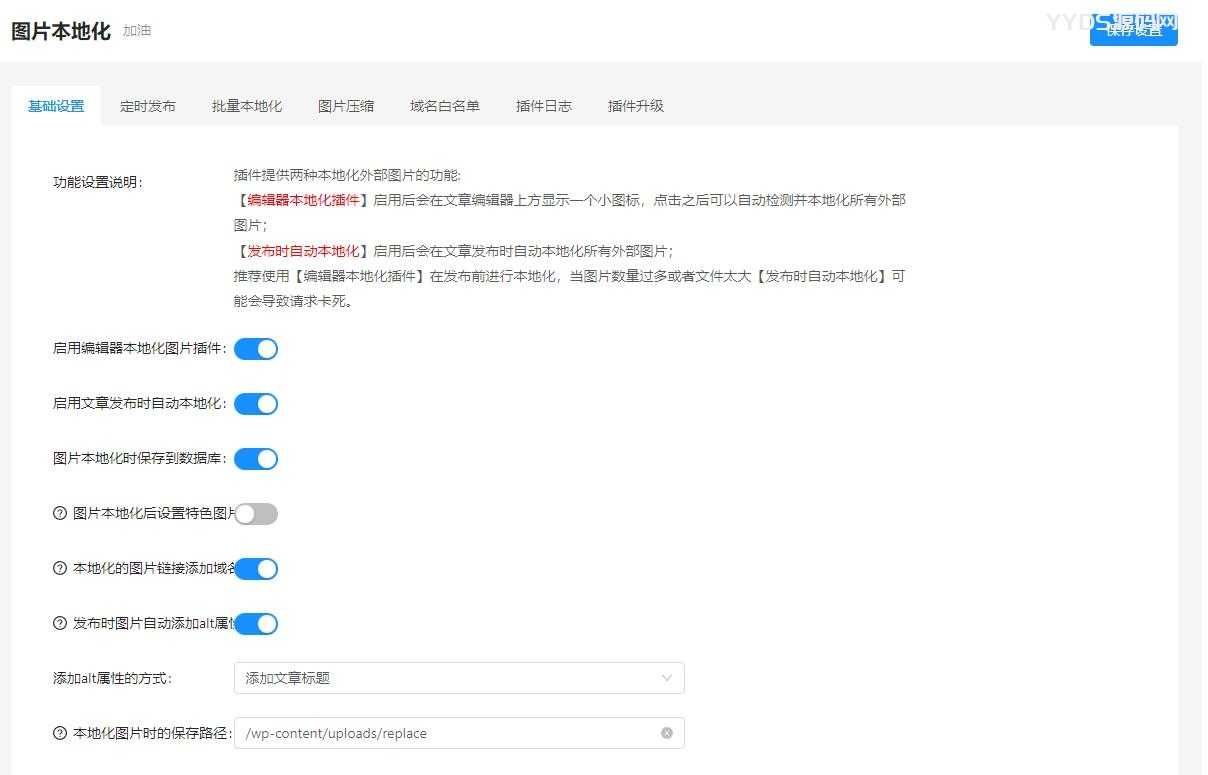Click the 保存设置 button
The image size is (1208, 775).
click(x=1133, y=31)
